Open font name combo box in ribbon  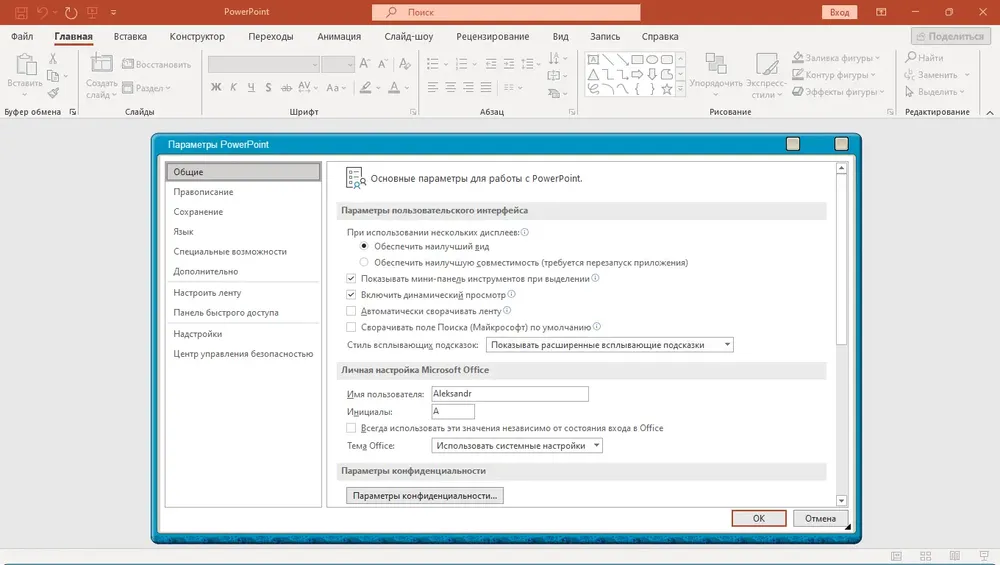tap(264, 64)
